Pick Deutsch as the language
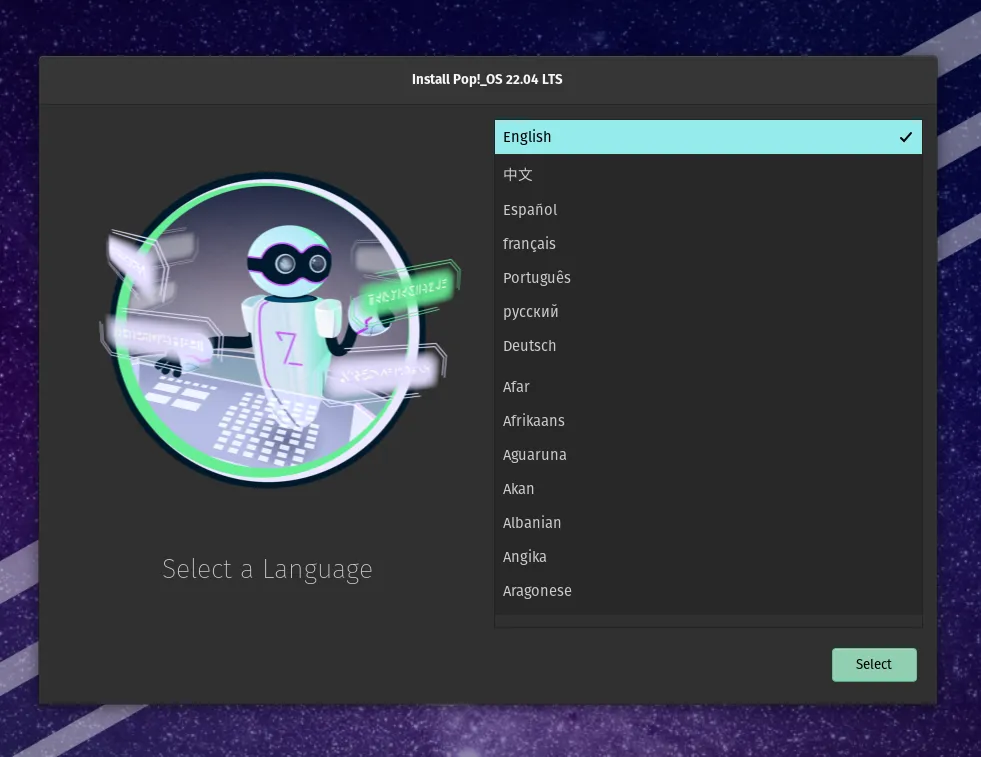Viewport: 981px width, 757px height. [529, 346]
